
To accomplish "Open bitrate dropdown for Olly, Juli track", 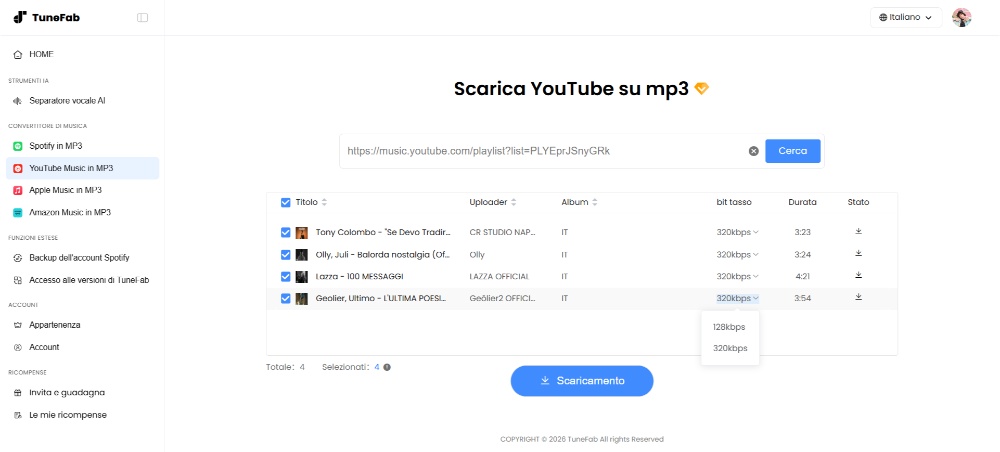I will point(737,254).
